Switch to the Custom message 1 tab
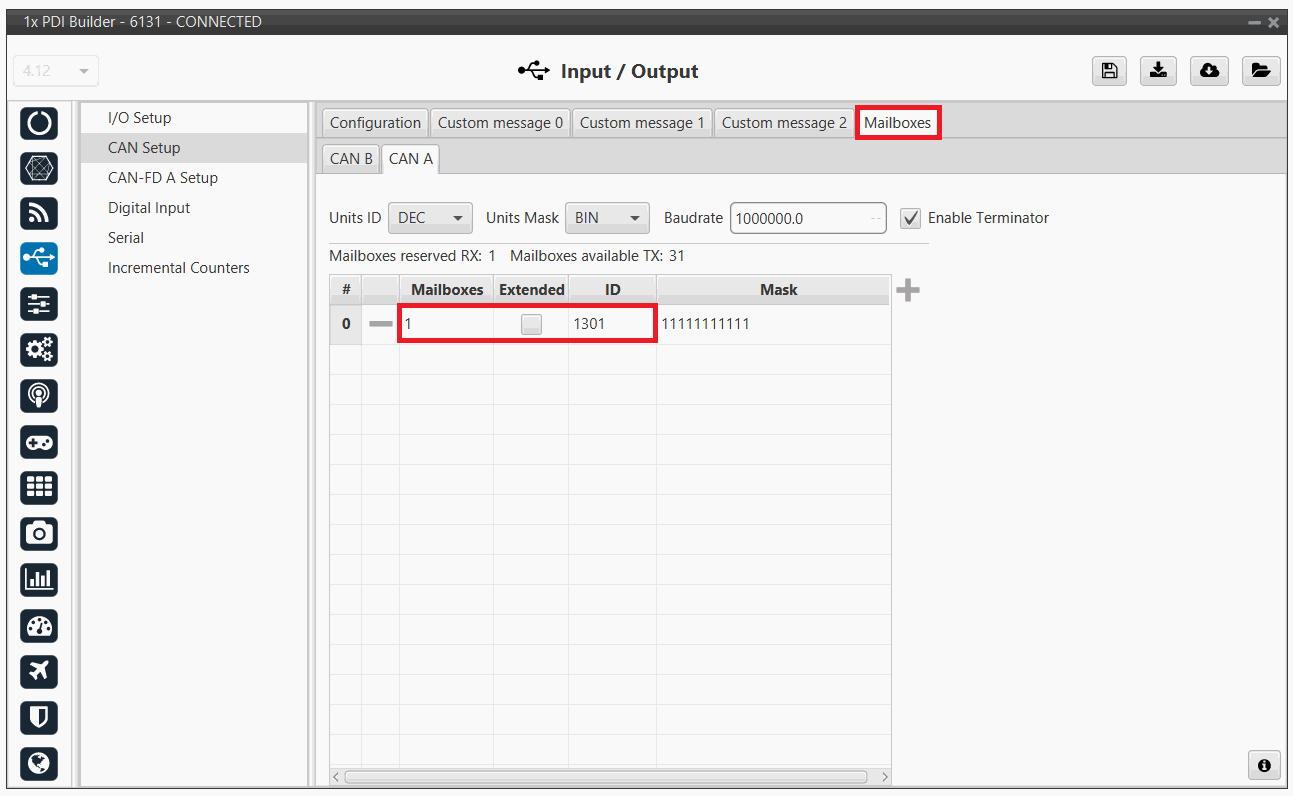 click(x=642, y=123)
